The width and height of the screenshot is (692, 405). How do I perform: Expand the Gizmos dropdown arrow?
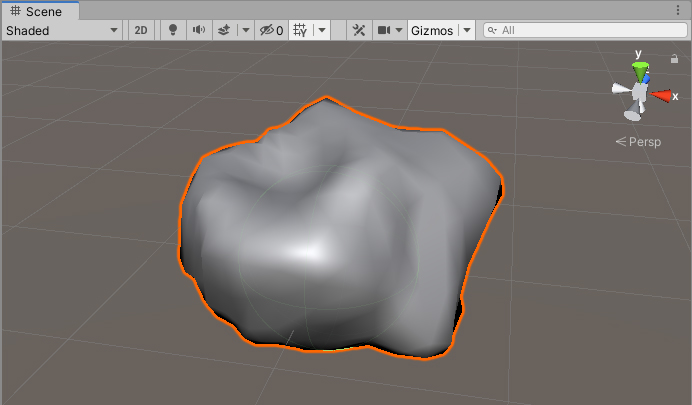(467, 30)
